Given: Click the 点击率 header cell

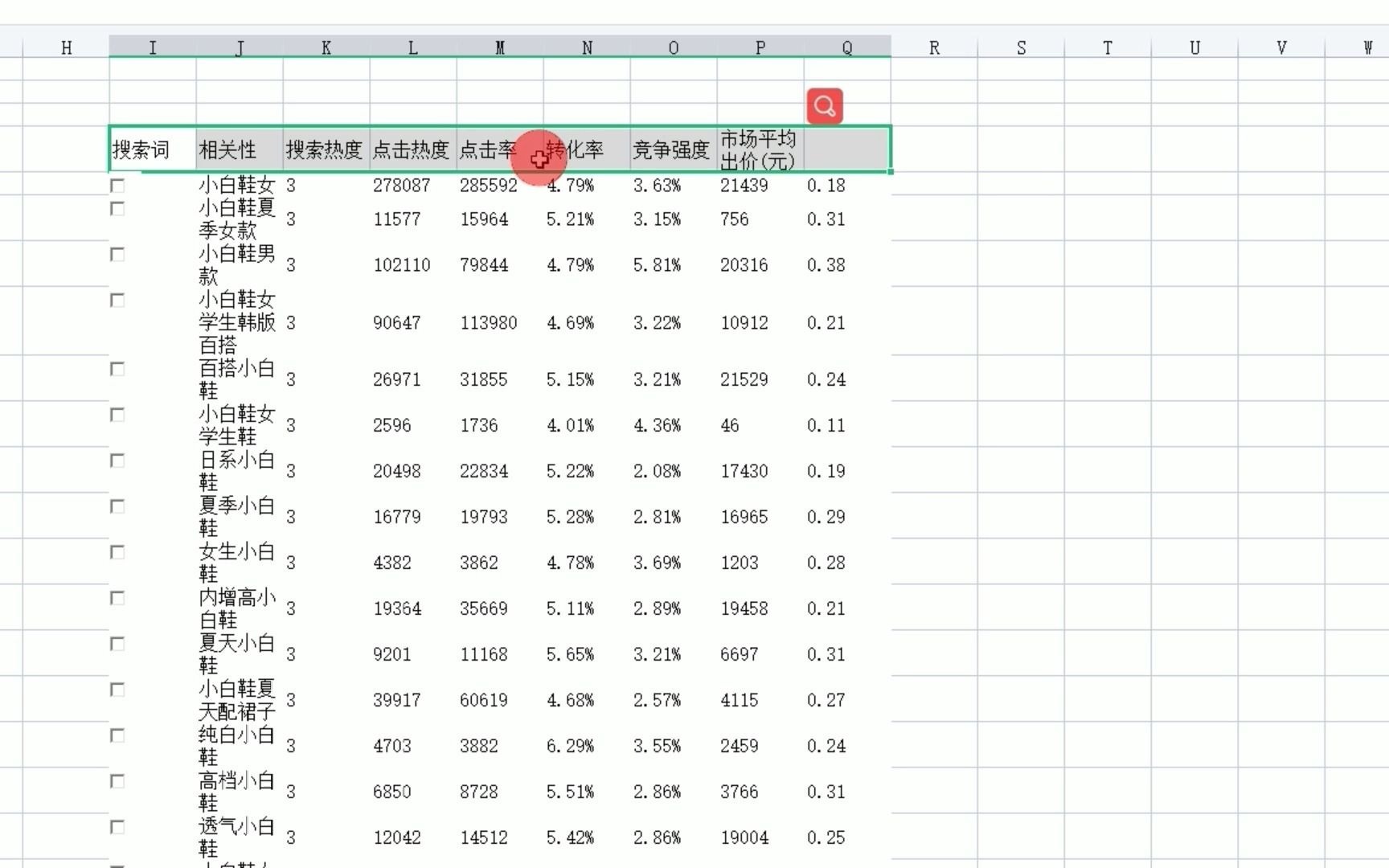Looking at the screenshot, I should click(x=500, y=149).
